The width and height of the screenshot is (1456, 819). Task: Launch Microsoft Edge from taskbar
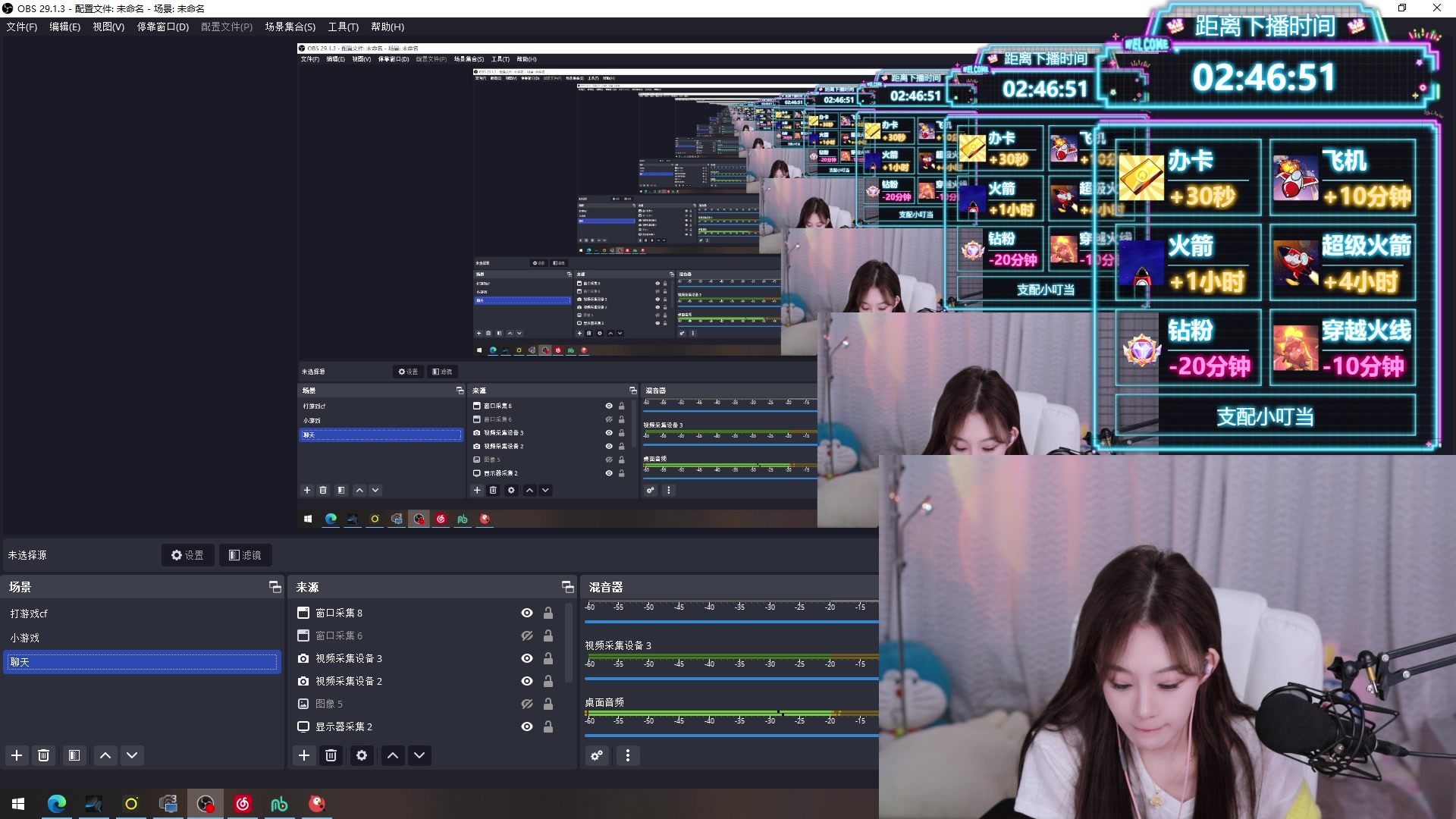[x=57, y=804]
